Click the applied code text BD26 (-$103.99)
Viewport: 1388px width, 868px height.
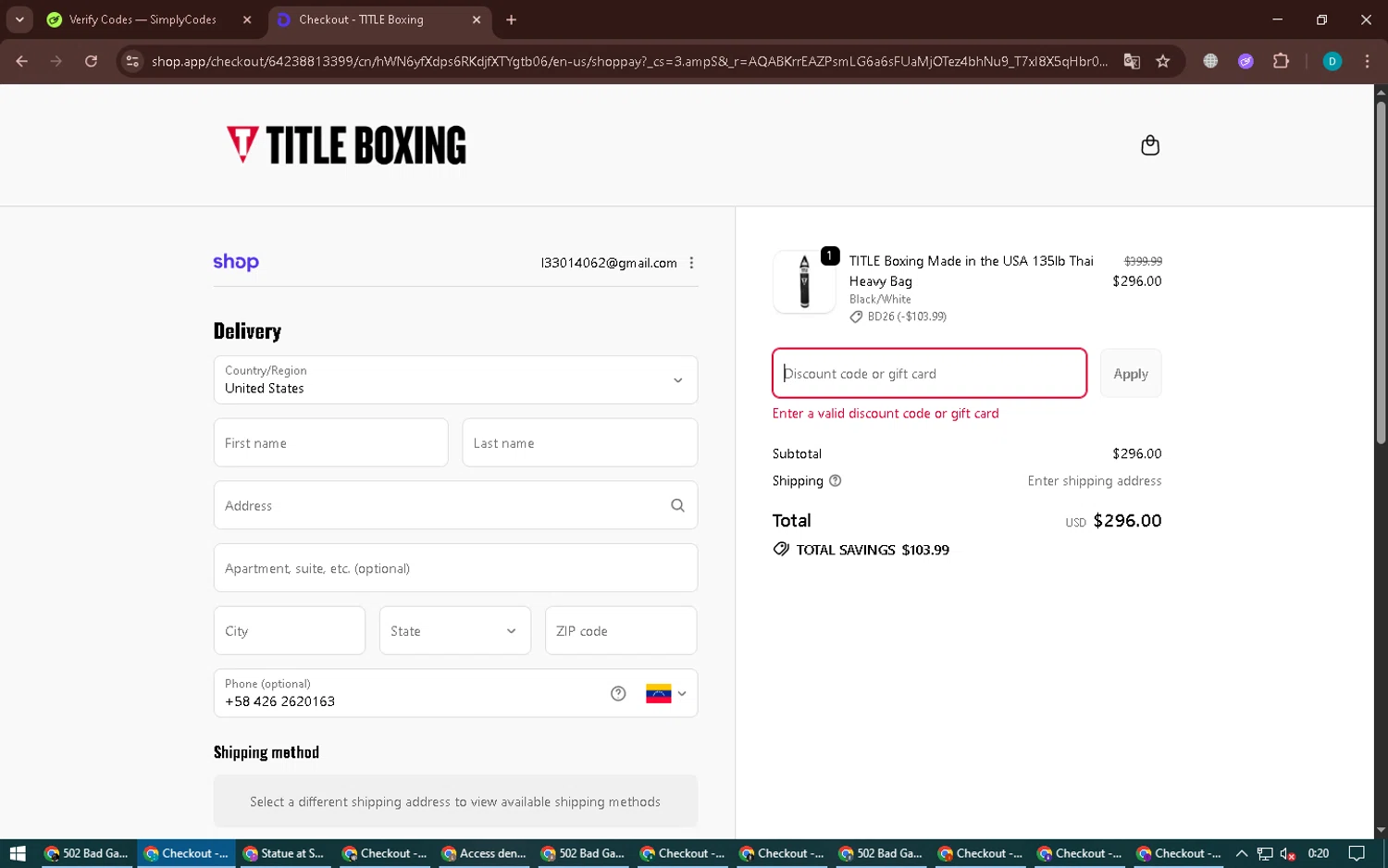(x=907, y=316)
